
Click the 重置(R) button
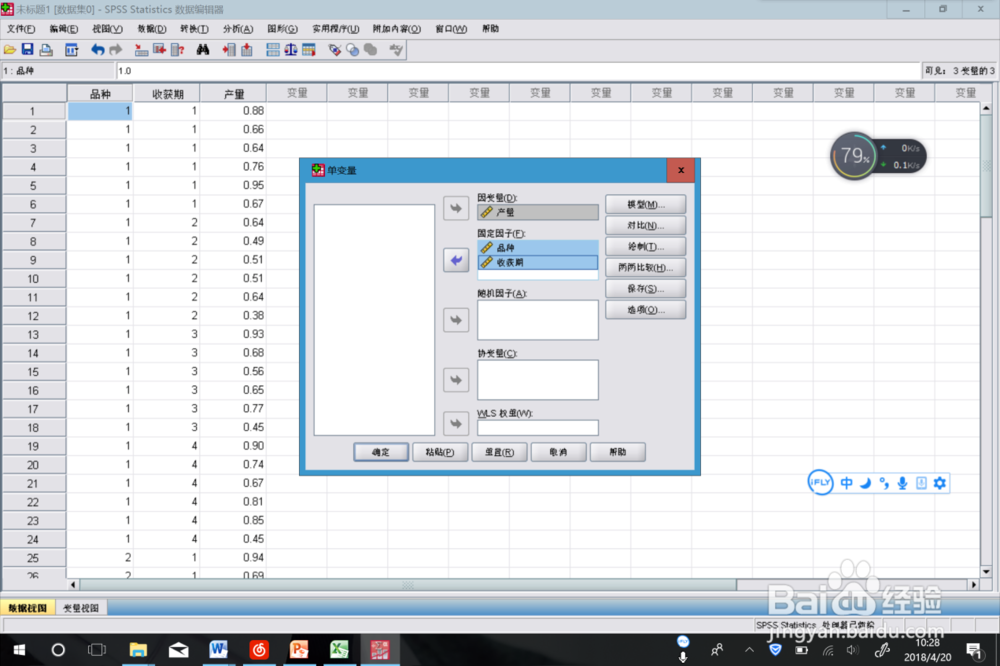(499, 452)
